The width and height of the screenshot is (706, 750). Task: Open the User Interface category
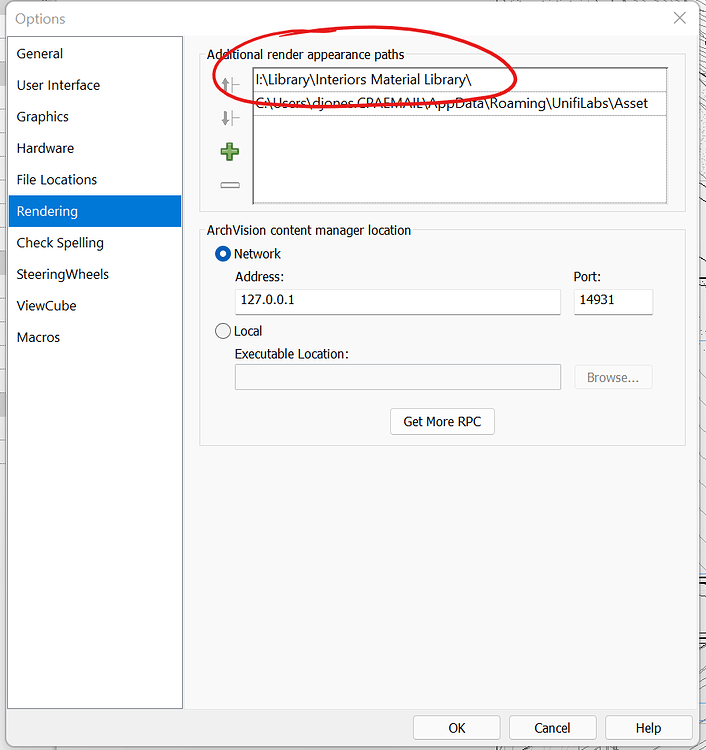tap(95, 85)
